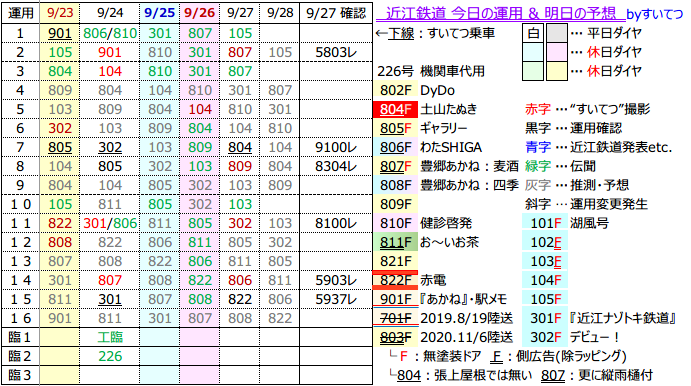Image resolution: width=691 pixels, height=386 pixels.
Task: Select the 807F legend cell
Action: tap(395, 166)
